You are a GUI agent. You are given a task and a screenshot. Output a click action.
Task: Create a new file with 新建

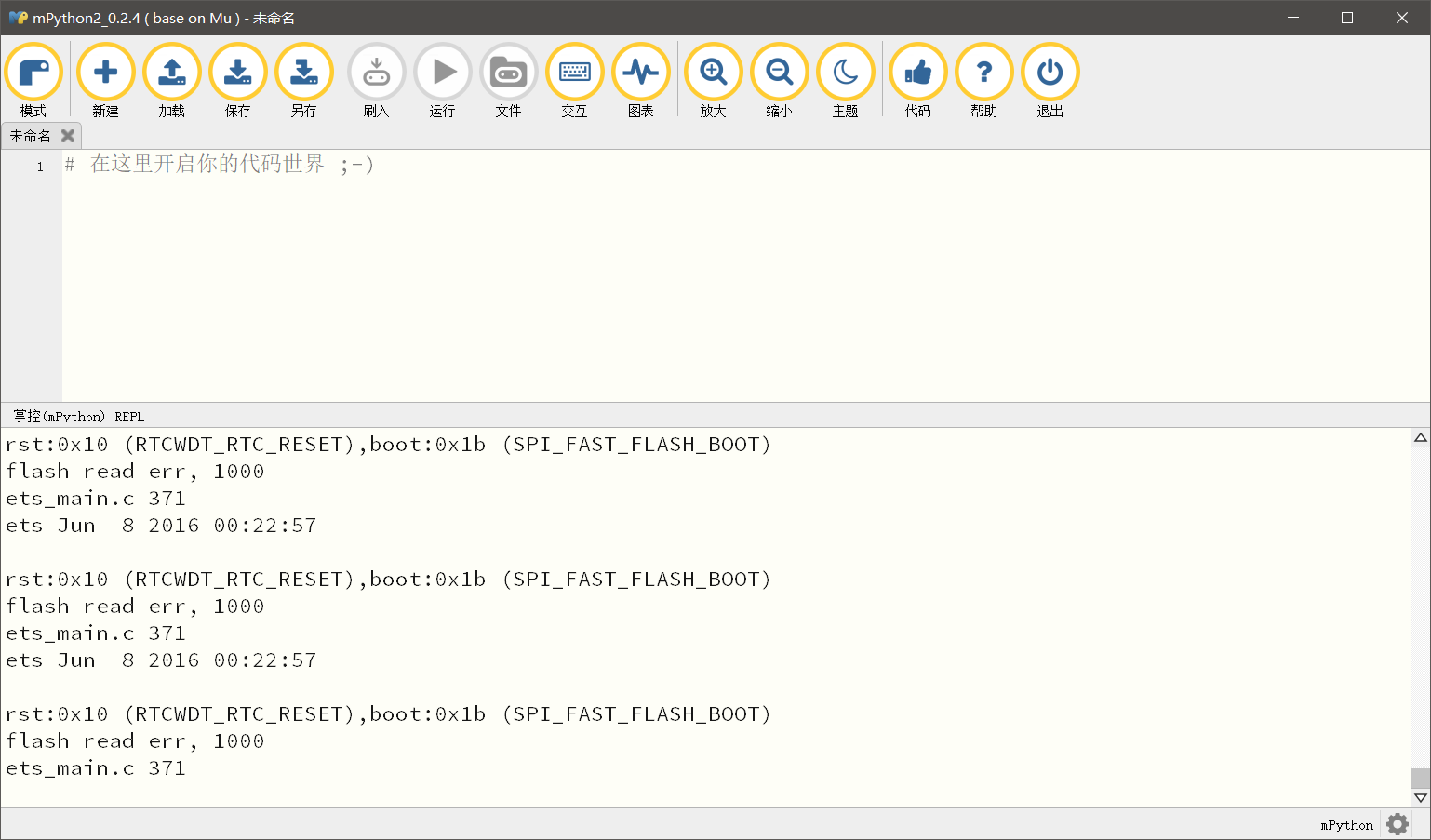coord(106,81)
